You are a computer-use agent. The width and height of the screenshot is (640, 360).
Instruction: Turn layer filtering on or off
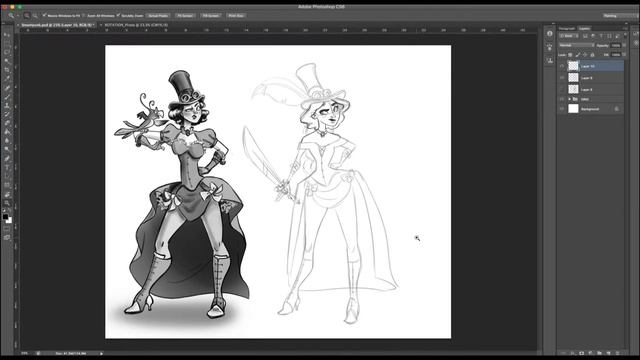[x=625, y=35]
